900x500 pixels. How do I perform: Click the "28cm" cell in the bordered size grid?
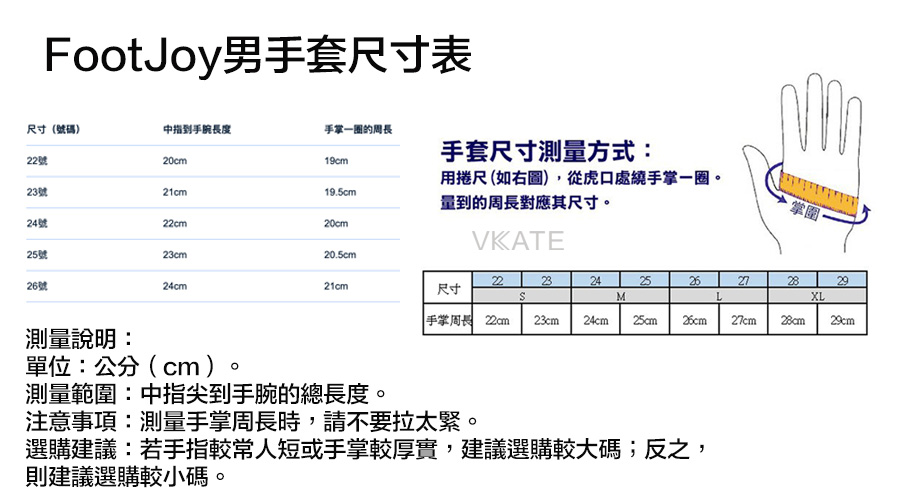[793, 320]
